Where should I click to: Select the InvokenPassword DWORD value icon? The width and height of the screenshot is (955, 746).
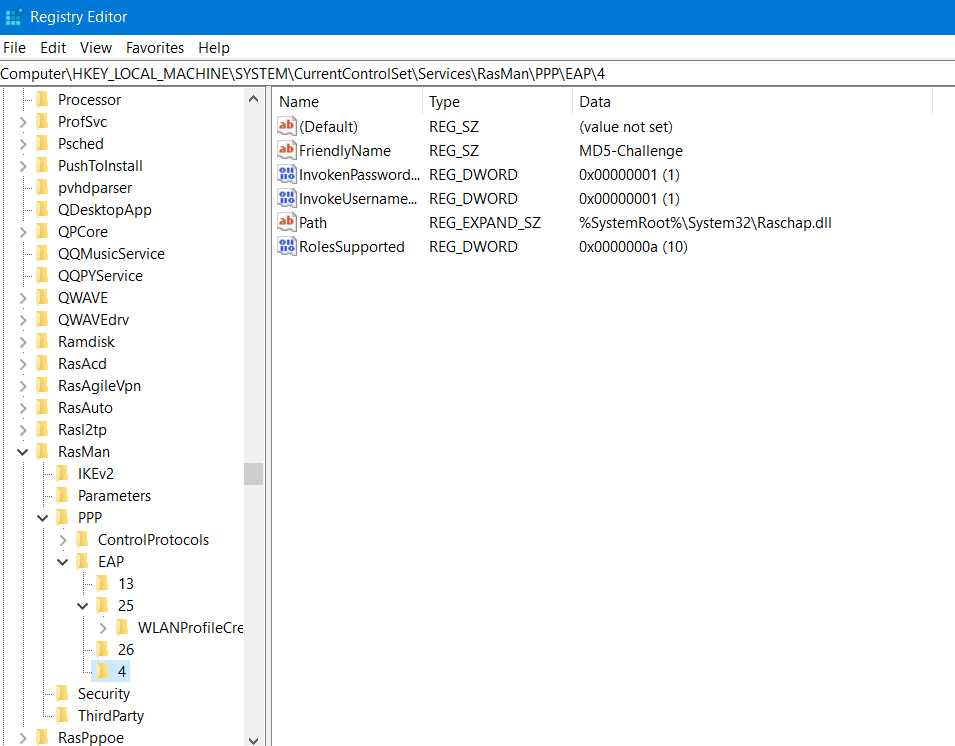[x=286, y=174]
